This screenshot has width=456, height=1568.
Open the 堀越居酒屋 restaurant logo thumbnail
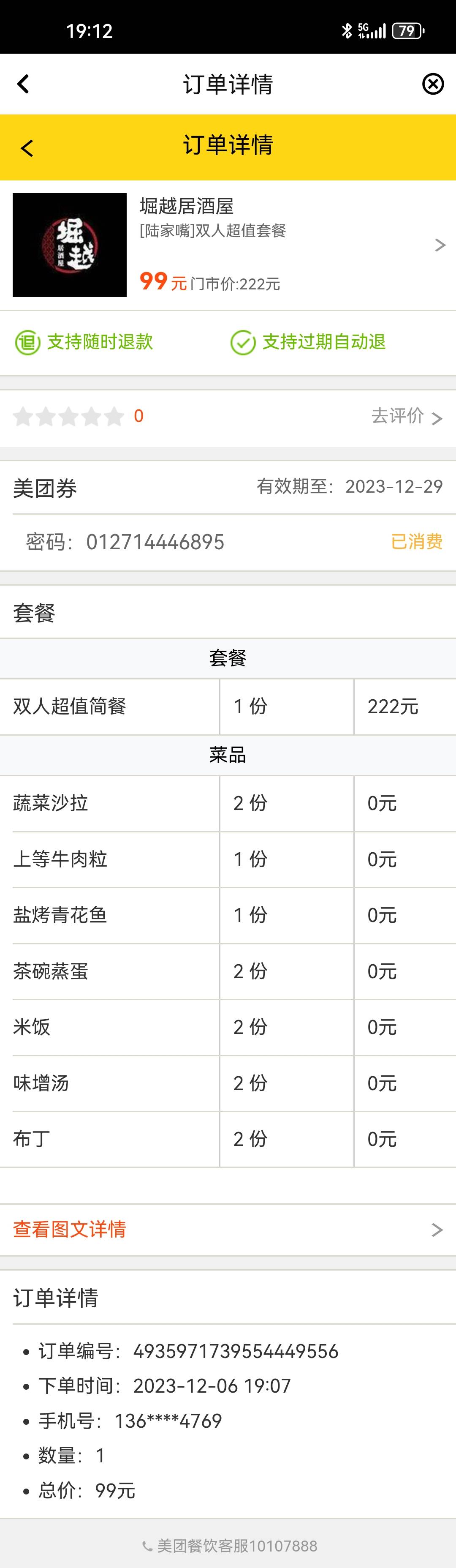pyautogui.click(x=69, y=245)
